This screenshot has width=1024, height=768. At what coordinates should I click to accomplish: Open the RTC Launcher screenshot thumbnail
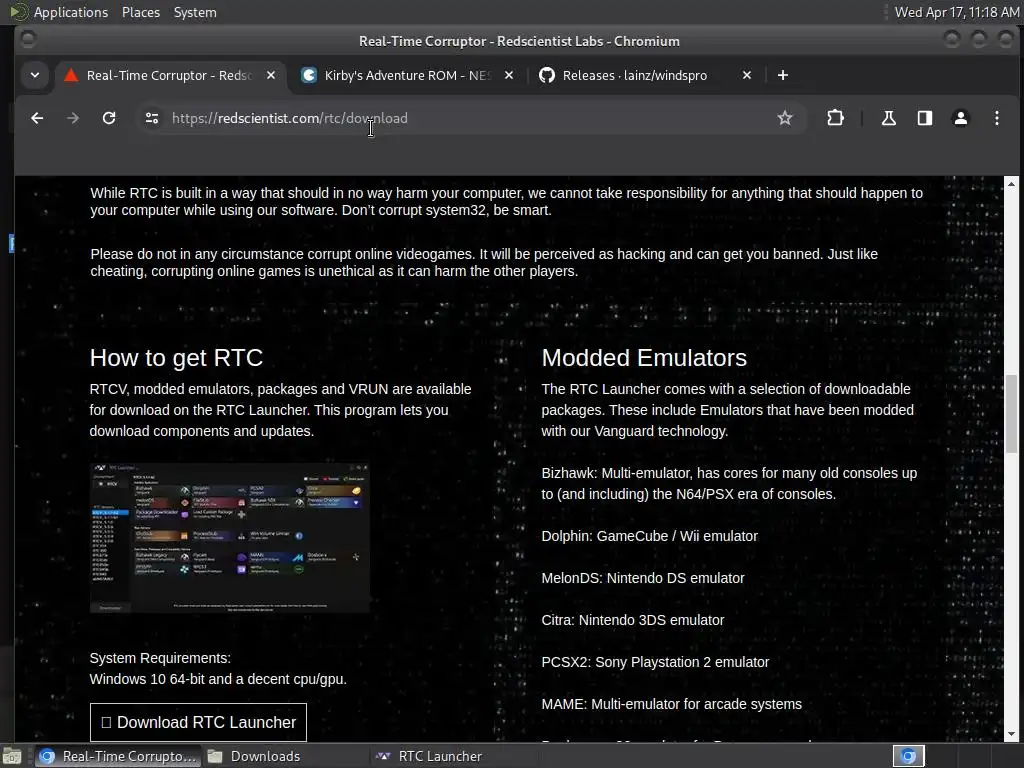230,538
